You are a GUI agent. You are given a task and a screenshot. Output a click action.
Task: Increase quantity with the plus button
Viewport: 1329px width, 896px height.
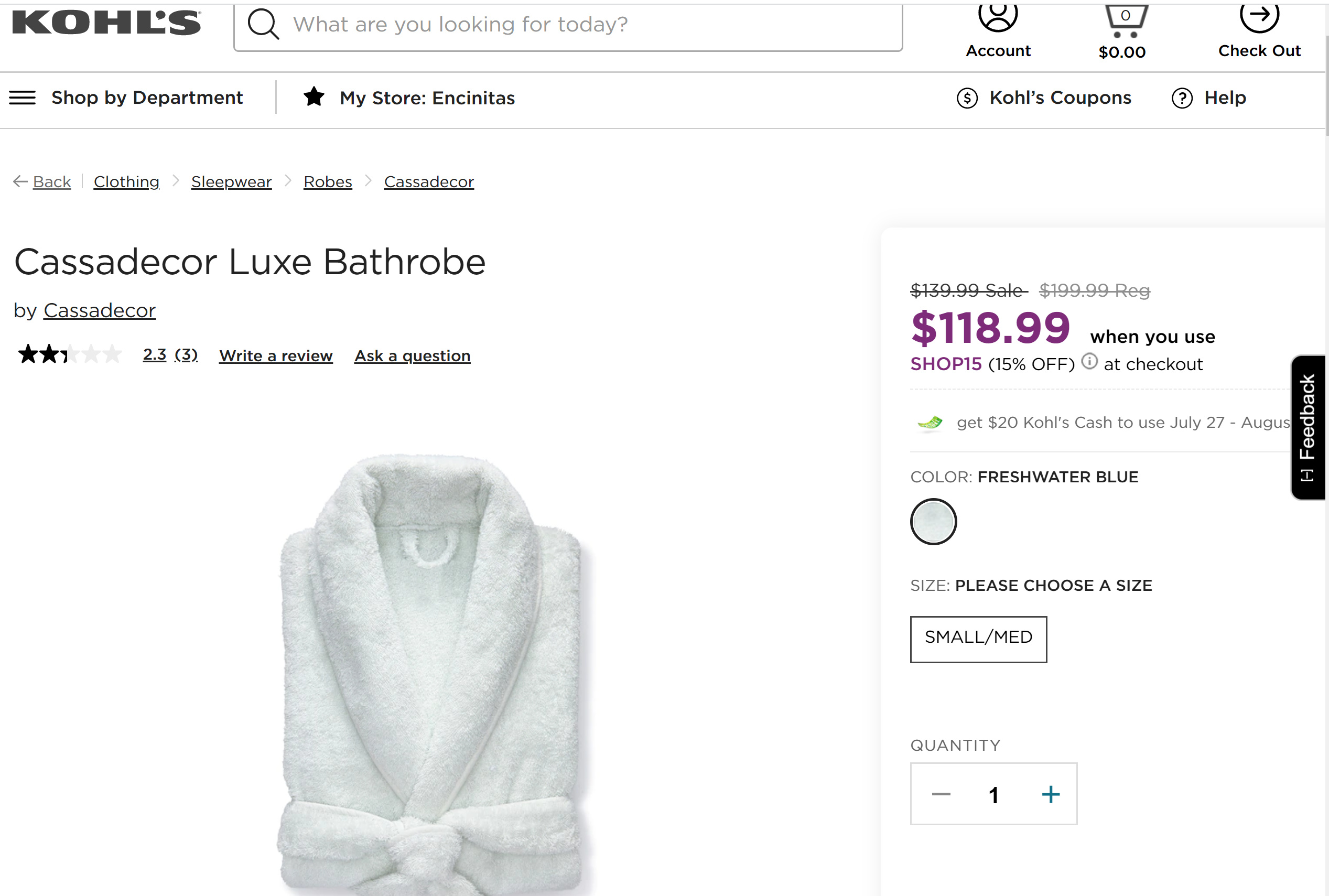(x=1050, y=794)
